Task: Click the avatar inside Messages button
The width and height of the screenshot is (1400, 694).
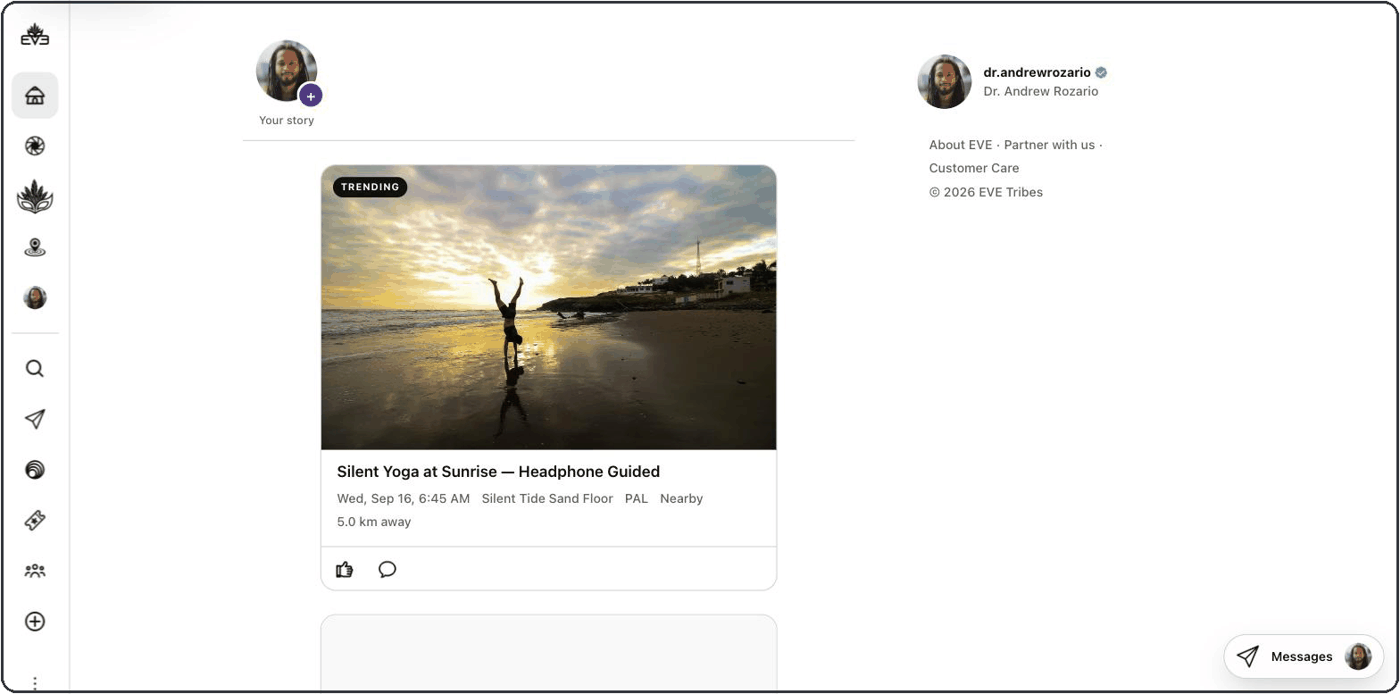Action: click(x=1358, y=657)
